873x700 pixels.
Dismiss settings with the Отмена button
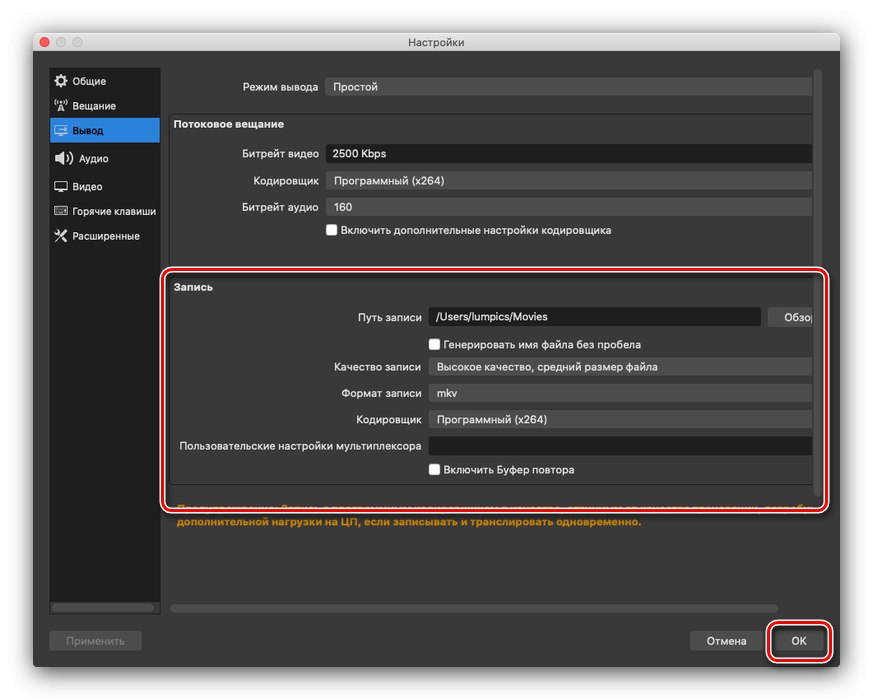pos(725,641)
